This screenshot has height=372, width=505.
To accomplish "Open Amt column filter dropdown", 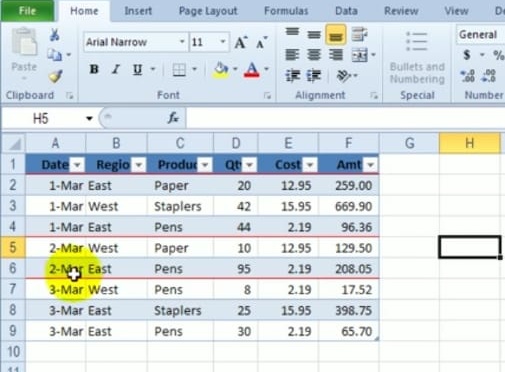I will click(x=370, y=165).
